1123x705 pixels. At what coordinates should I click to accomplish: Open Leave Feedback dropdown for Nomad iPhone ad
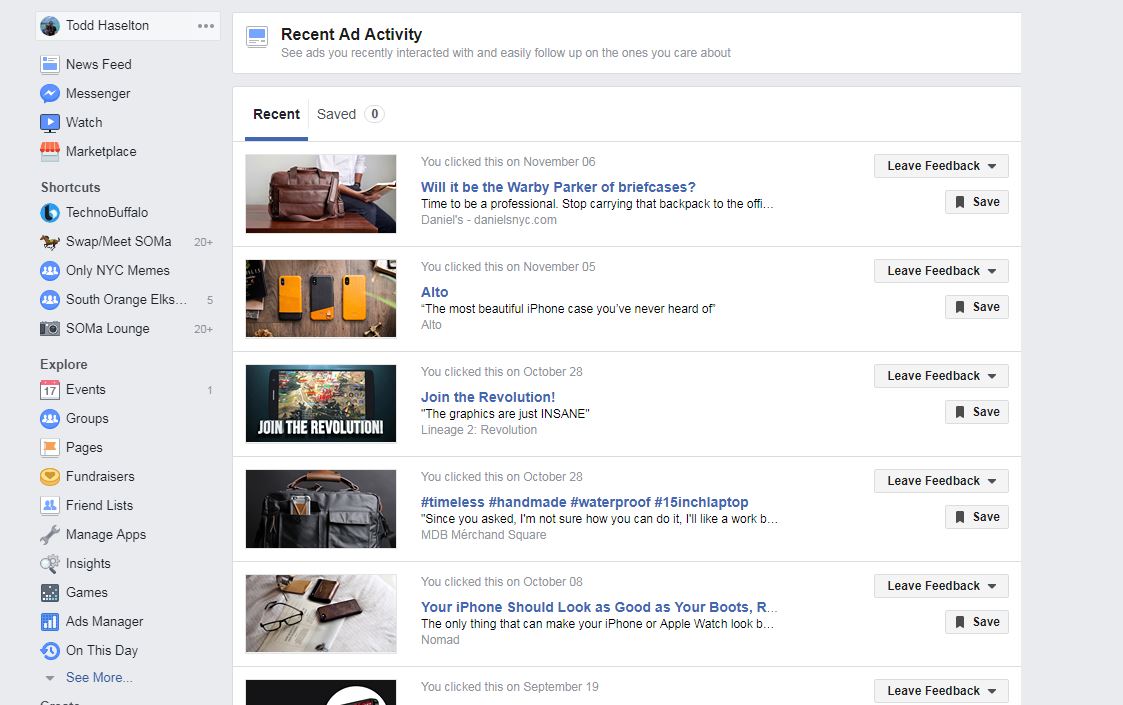point(941,585)
